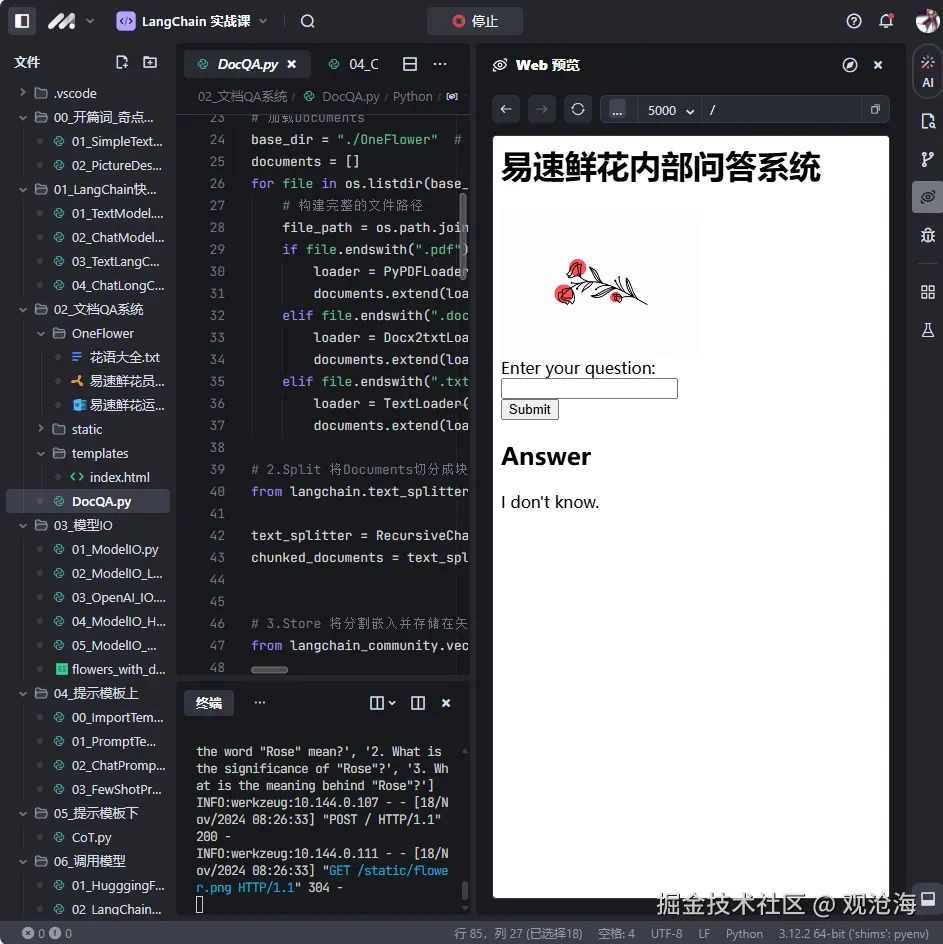
Task: Click the Submit button in the preview
Action: [x=529, y=409]
